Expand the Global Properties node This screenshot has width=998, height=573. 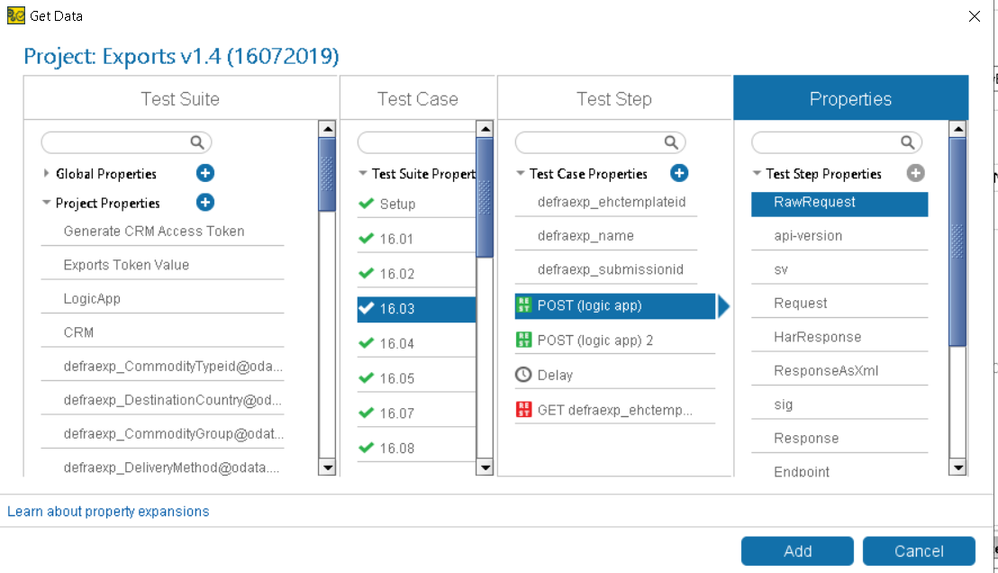[47, 173]
